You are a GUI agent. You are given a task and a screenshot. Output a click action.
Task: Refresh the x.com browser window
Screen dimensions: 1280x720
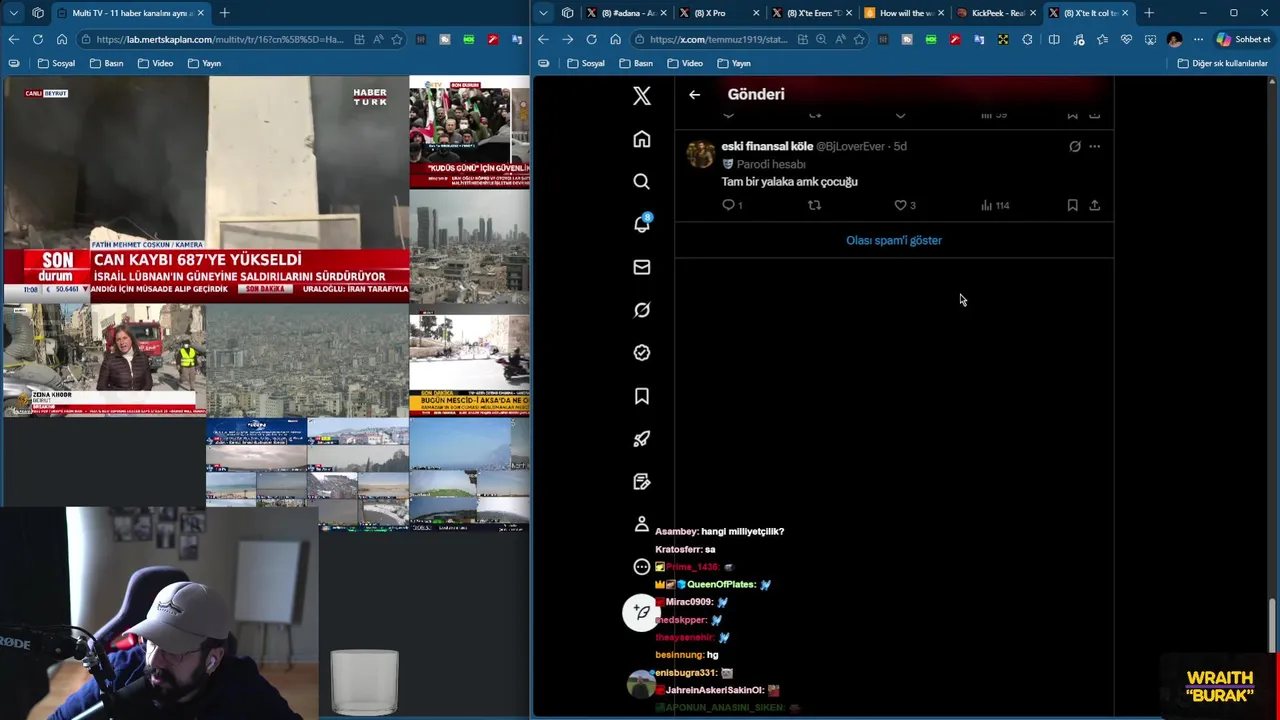coord(591,39)
